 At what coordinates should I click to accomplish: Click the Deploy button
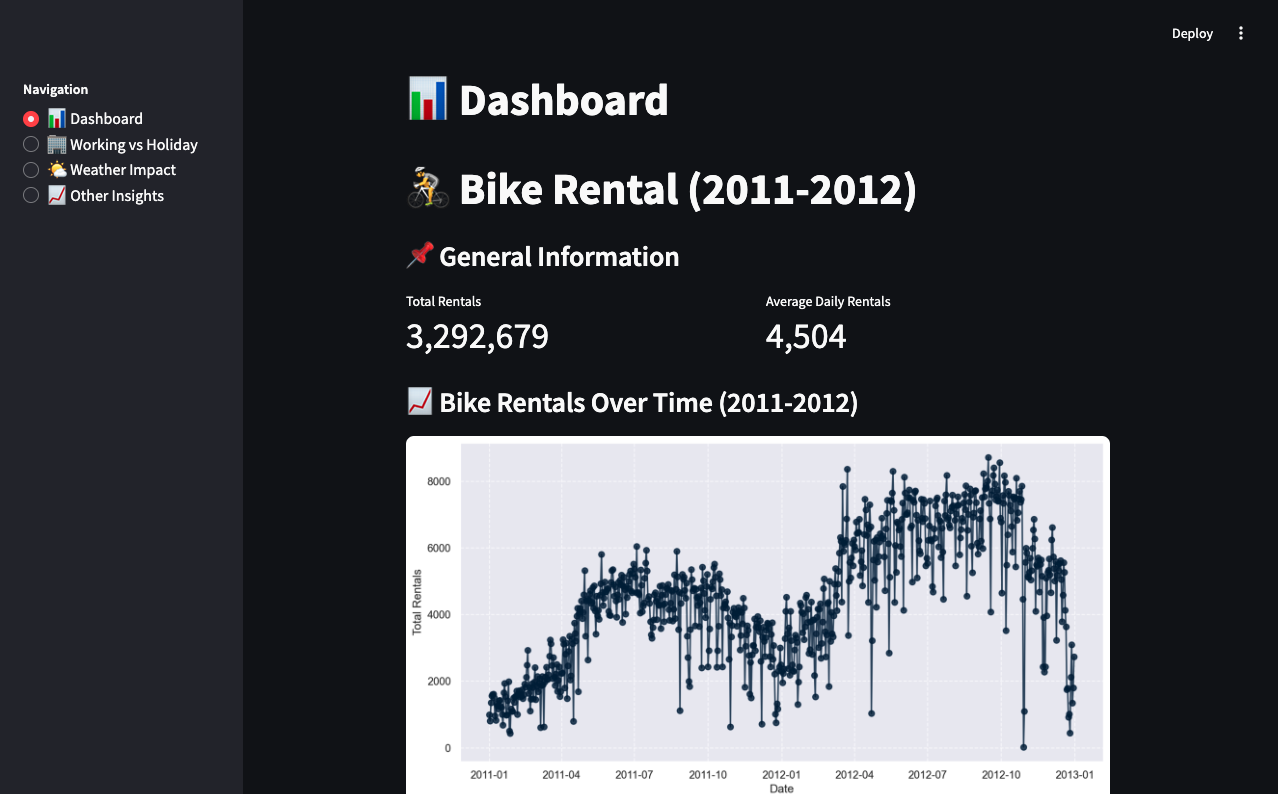(x=1192, y=33)
